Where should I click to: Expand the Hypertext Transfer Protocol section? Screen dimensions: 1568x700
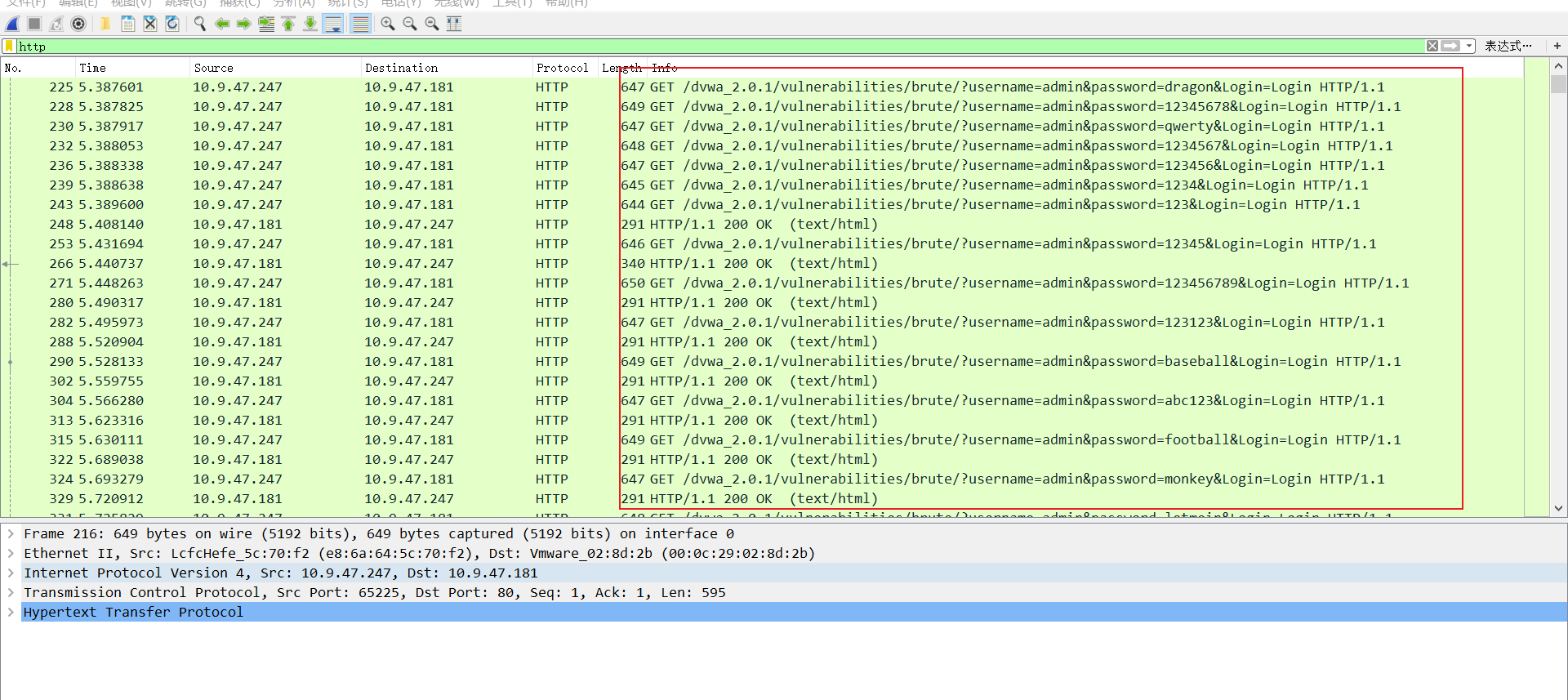pos(11,612)
